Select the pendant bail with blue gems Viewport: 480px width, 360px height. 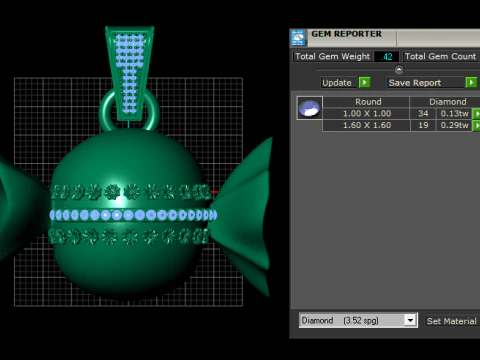pyautogui.click(x=130, y=72)
